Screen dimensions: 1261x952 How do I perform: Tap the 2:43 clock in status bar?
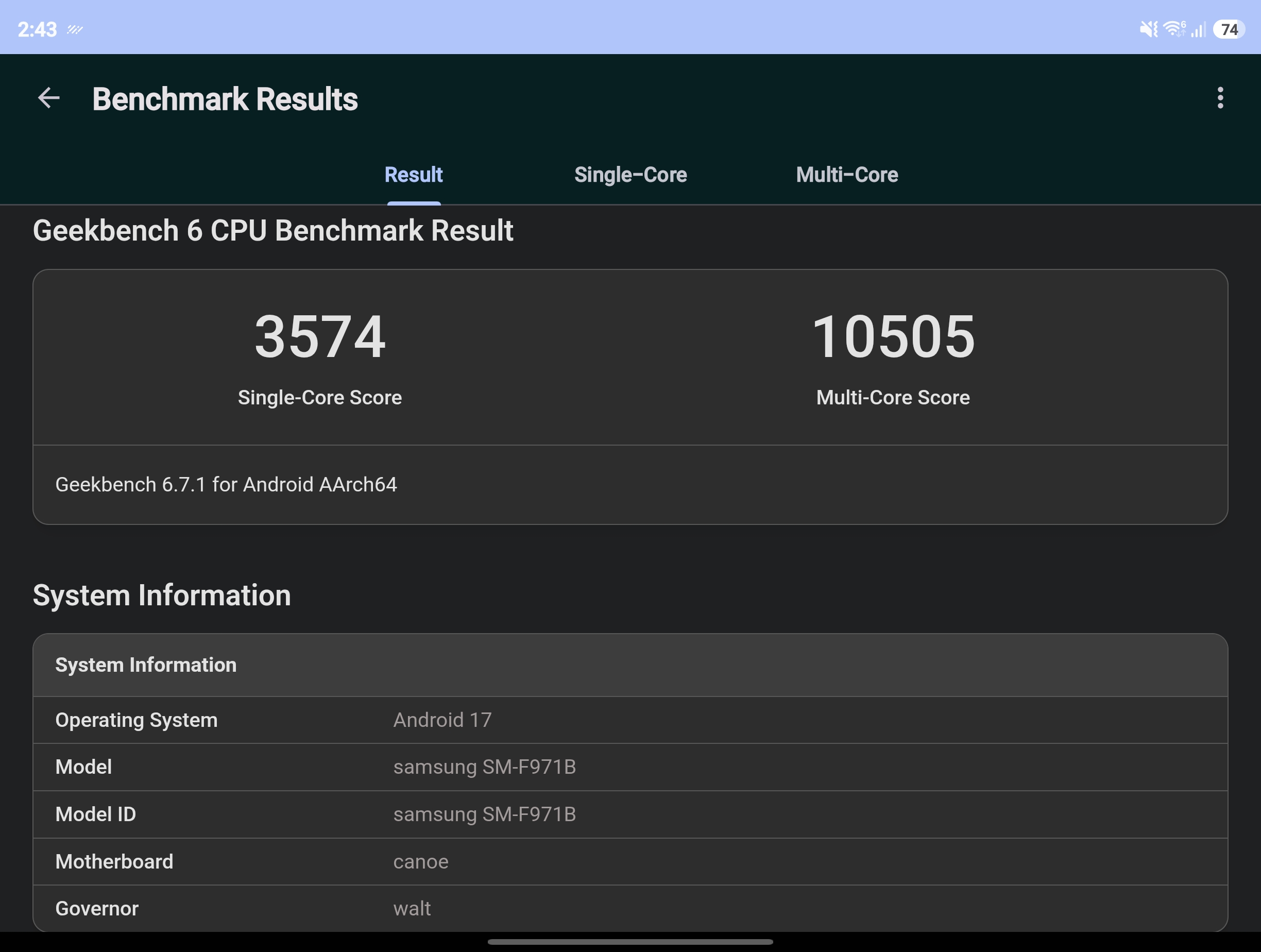coord(37,29)
